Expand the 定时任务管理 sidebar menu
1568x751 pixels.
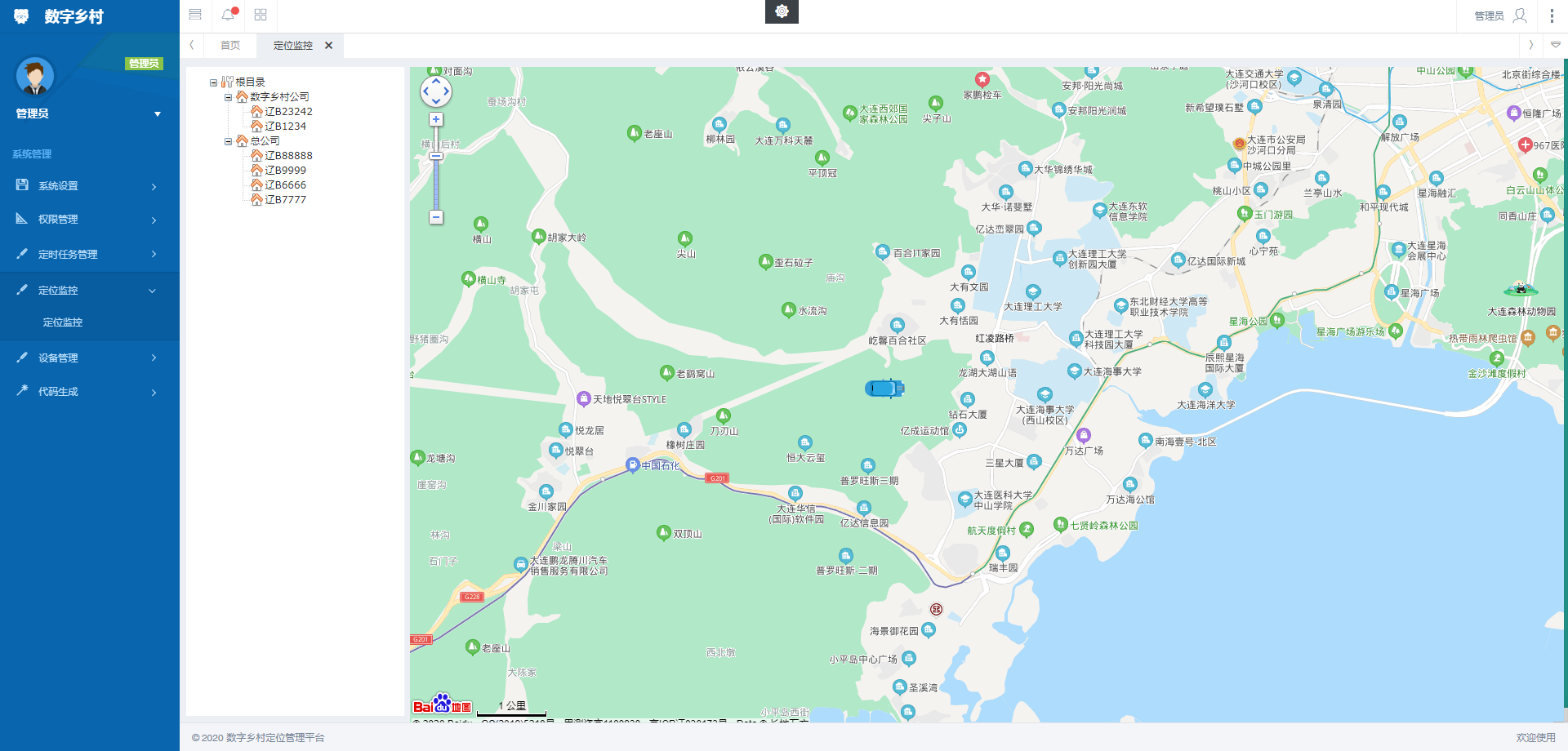(x=90, y=255)
